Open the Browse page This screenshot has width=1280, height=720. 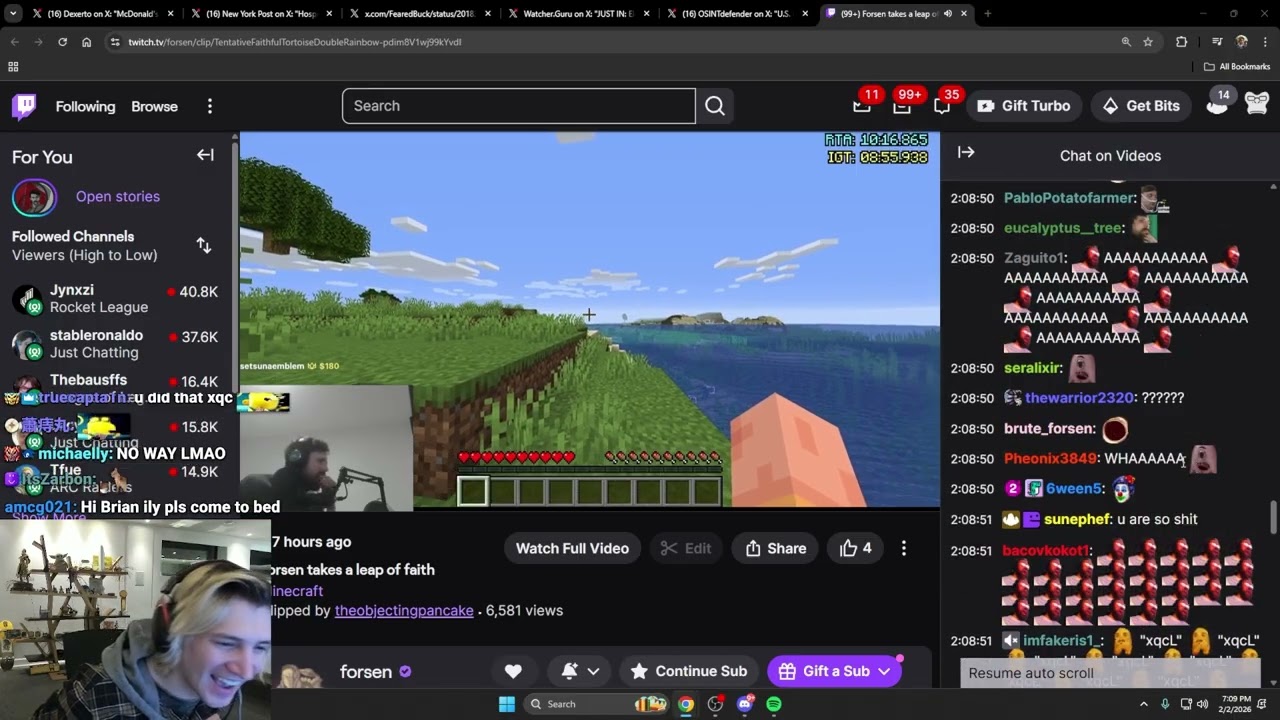click(154, 106)
